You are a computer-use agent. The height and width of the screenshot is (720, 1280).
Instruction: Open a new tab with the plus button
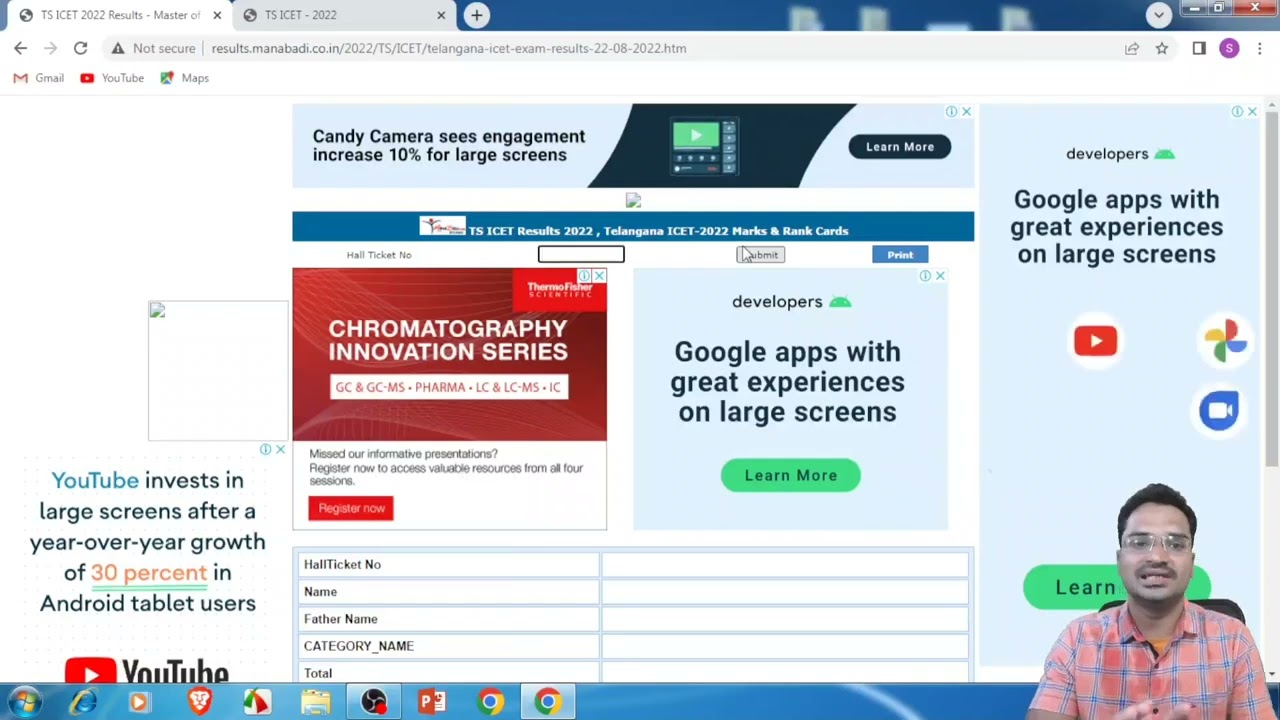tap(477, 15)
